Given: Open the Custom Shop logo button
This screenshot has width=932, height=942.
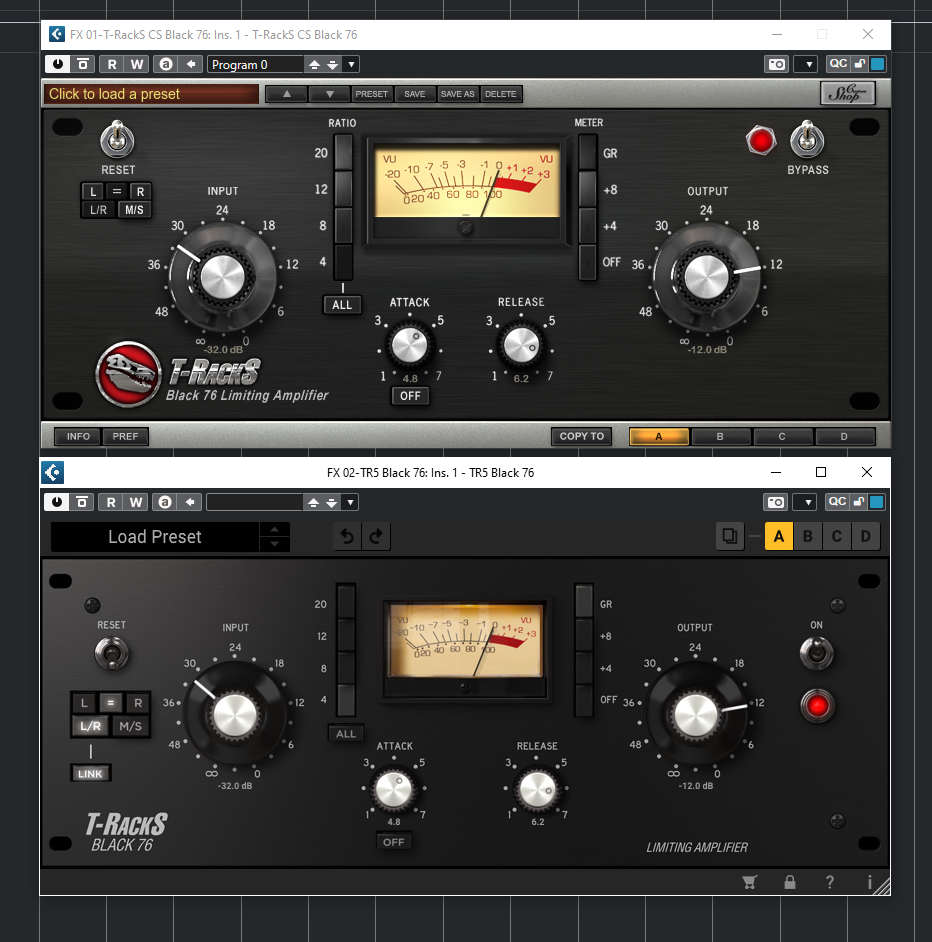Looking at the screenshot, I should (x=847, y=93).
